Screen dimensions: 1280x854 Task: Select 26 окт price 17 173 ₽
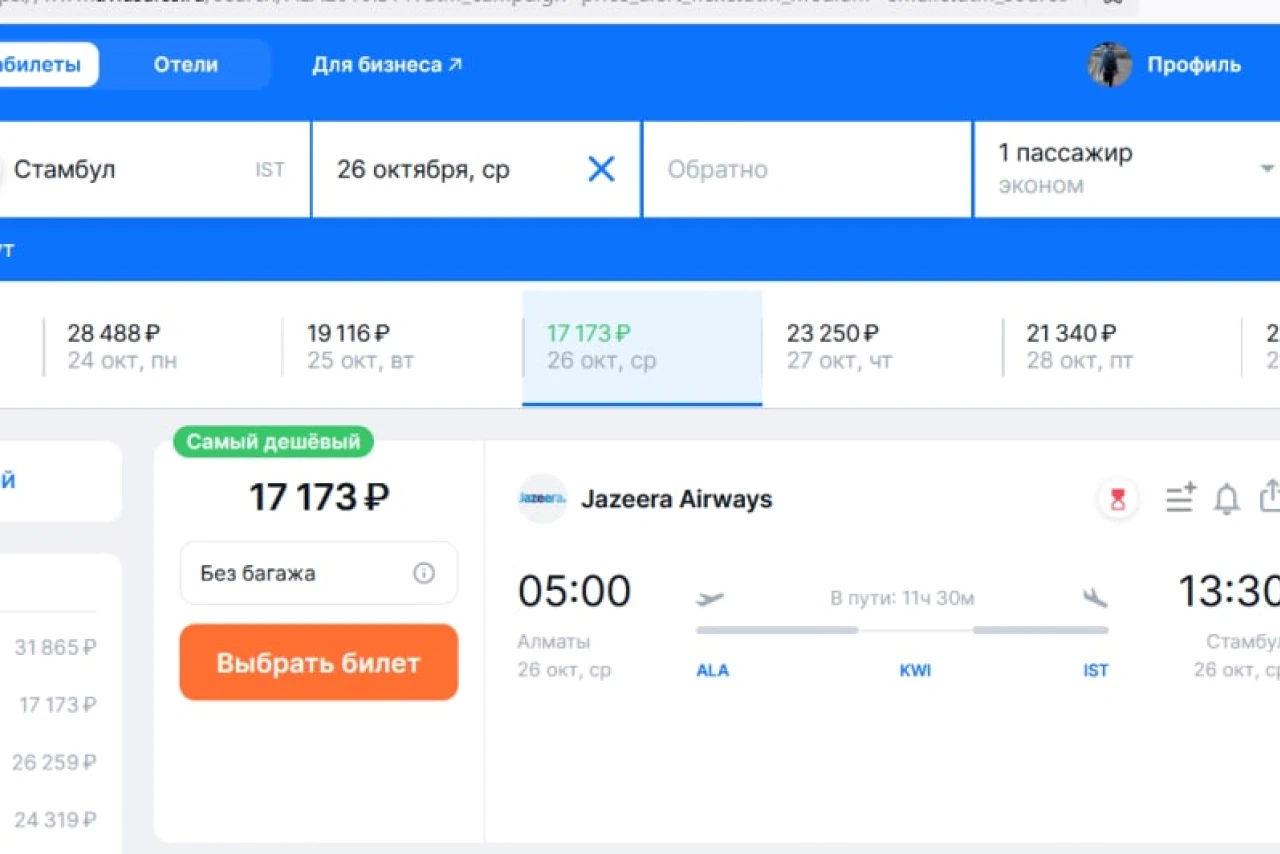point(642,347)
